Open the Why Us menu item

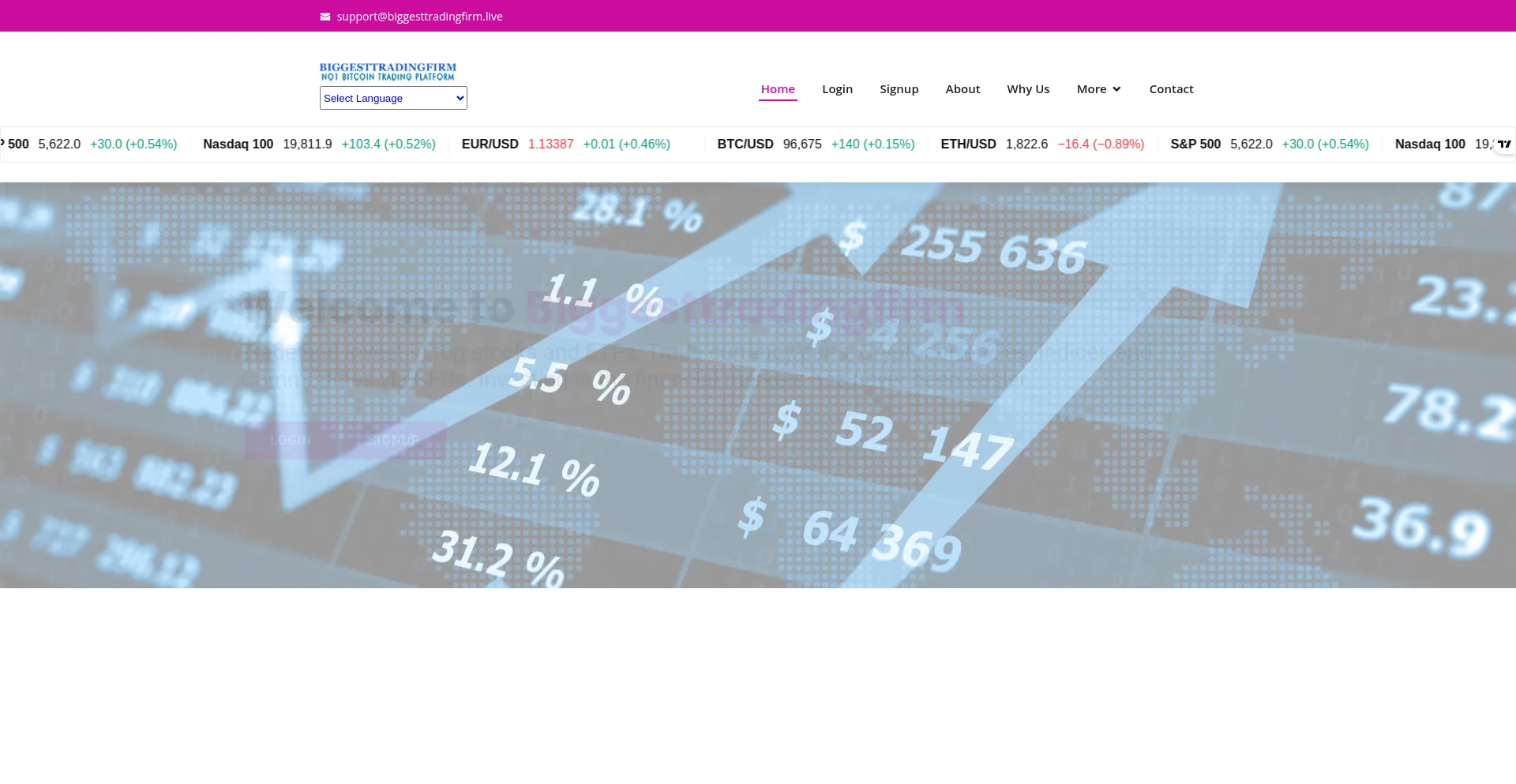tap(1028, 89)
